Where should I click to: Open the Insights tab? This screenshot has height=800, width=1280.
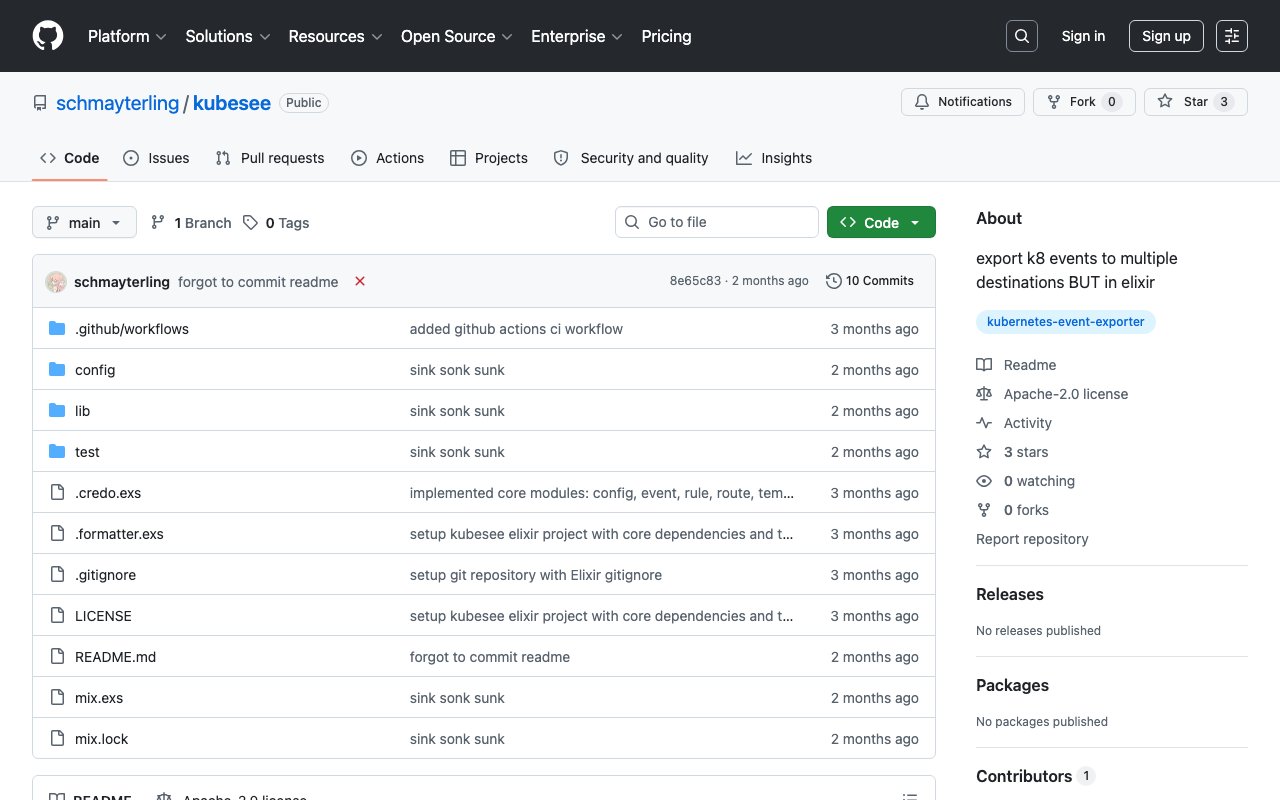pos(774,158)
